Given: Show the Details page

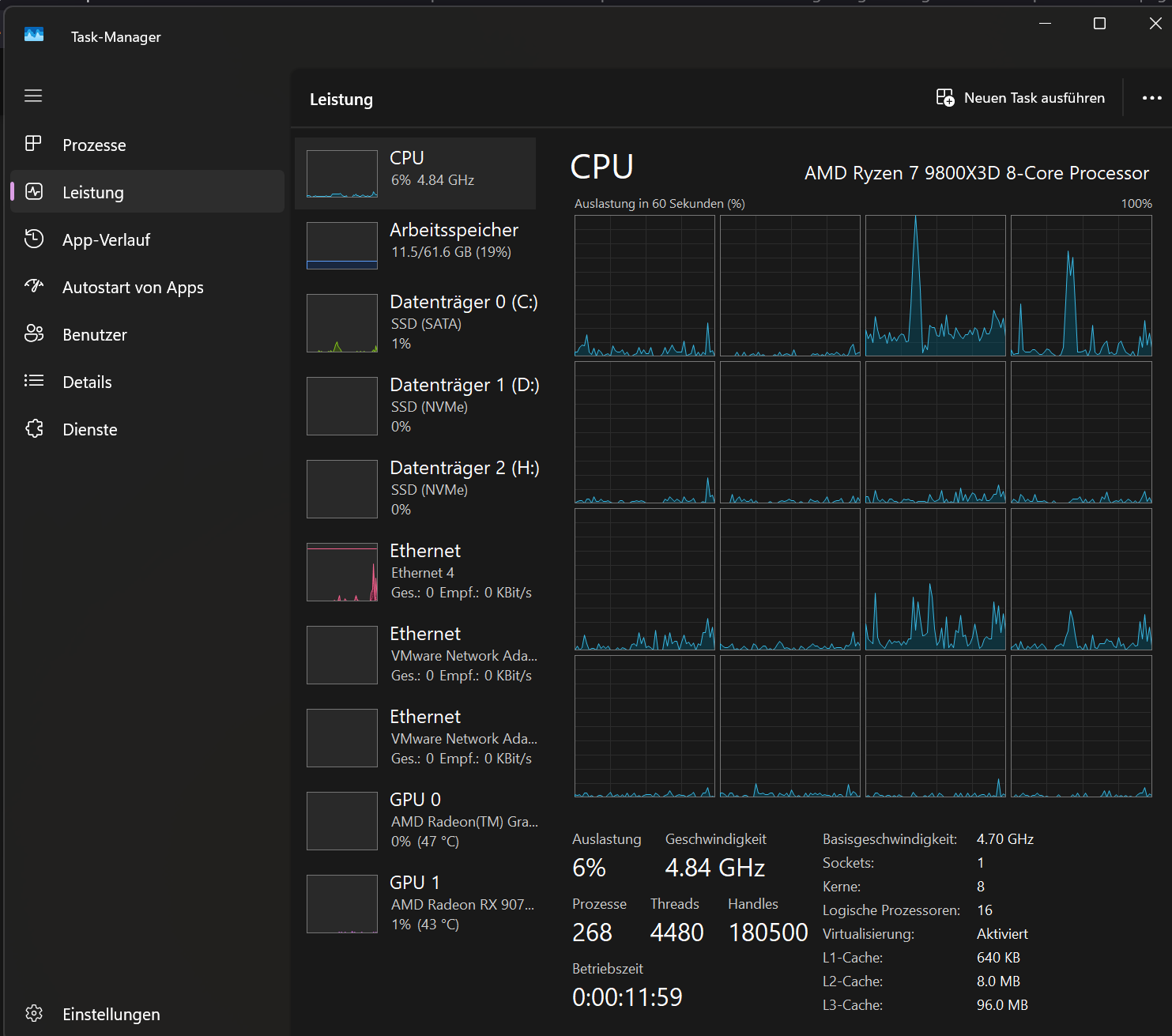Looking at the screenshot, I should tap(147, 382).
